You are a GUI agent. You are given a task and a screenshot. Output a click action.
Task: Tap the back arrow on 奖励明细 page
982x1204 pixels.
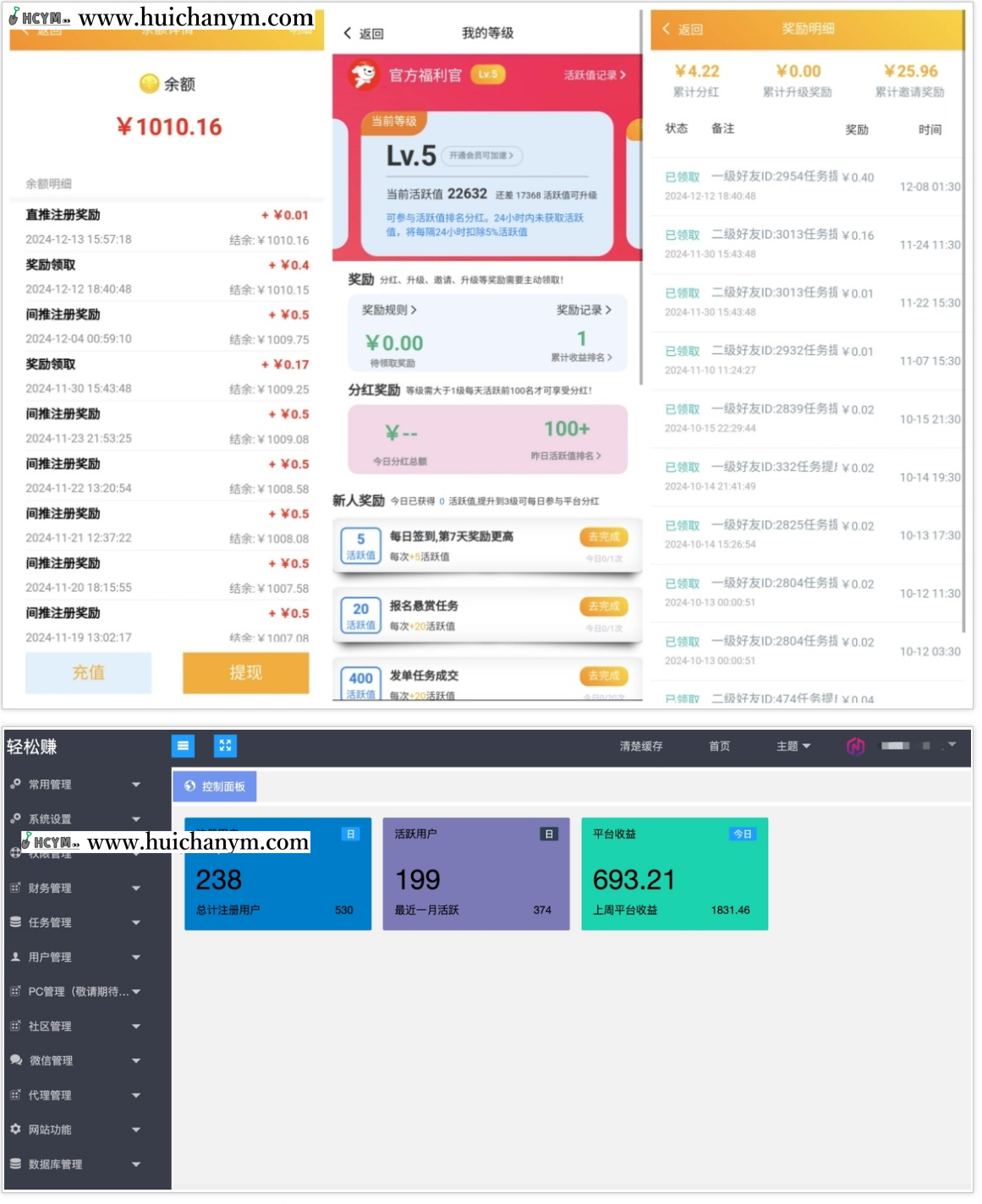point(667,28)
